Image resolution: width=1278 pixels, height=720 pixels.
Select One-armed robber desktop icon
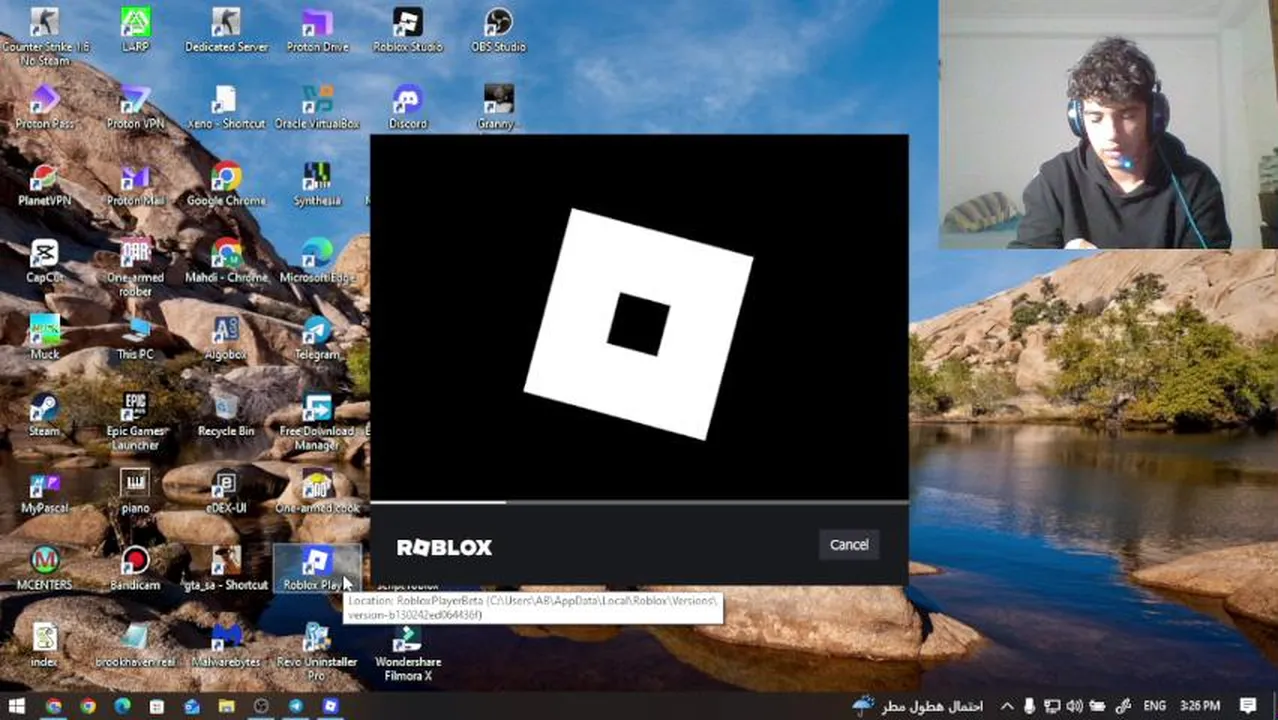(x=135, y=268)
